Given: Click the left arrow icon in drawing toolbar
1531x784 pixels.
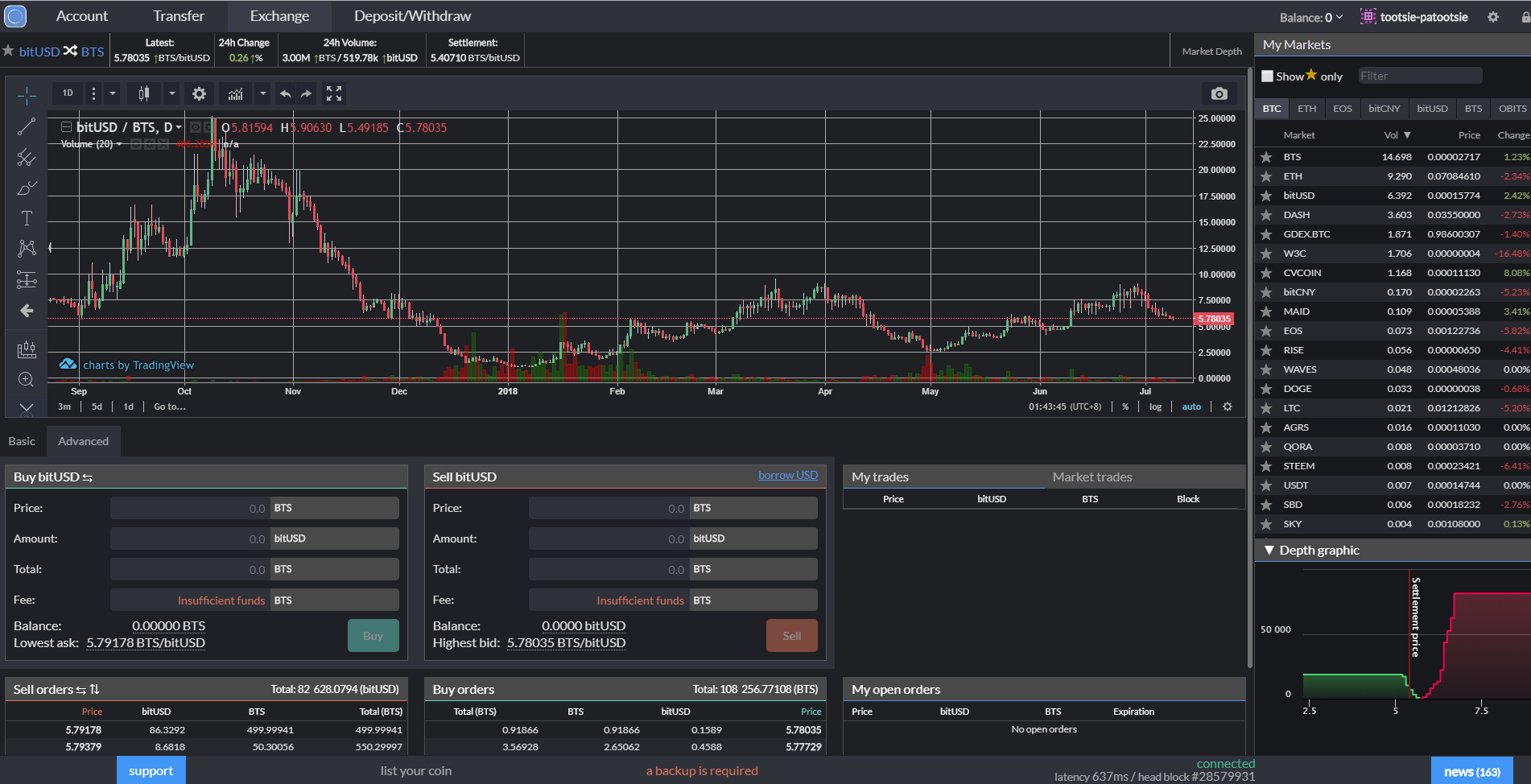Looking at the screenshot, I should 27,310.
